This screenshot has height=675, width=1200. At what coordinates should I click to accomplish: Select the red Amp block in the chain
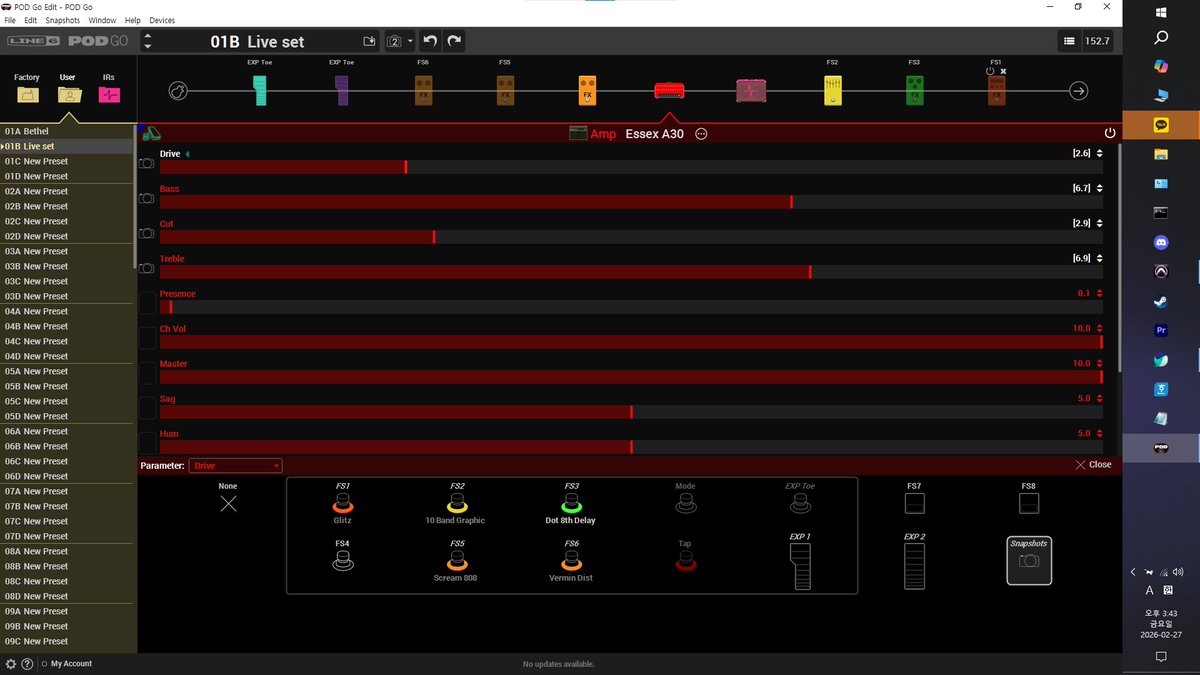(669, 91)
